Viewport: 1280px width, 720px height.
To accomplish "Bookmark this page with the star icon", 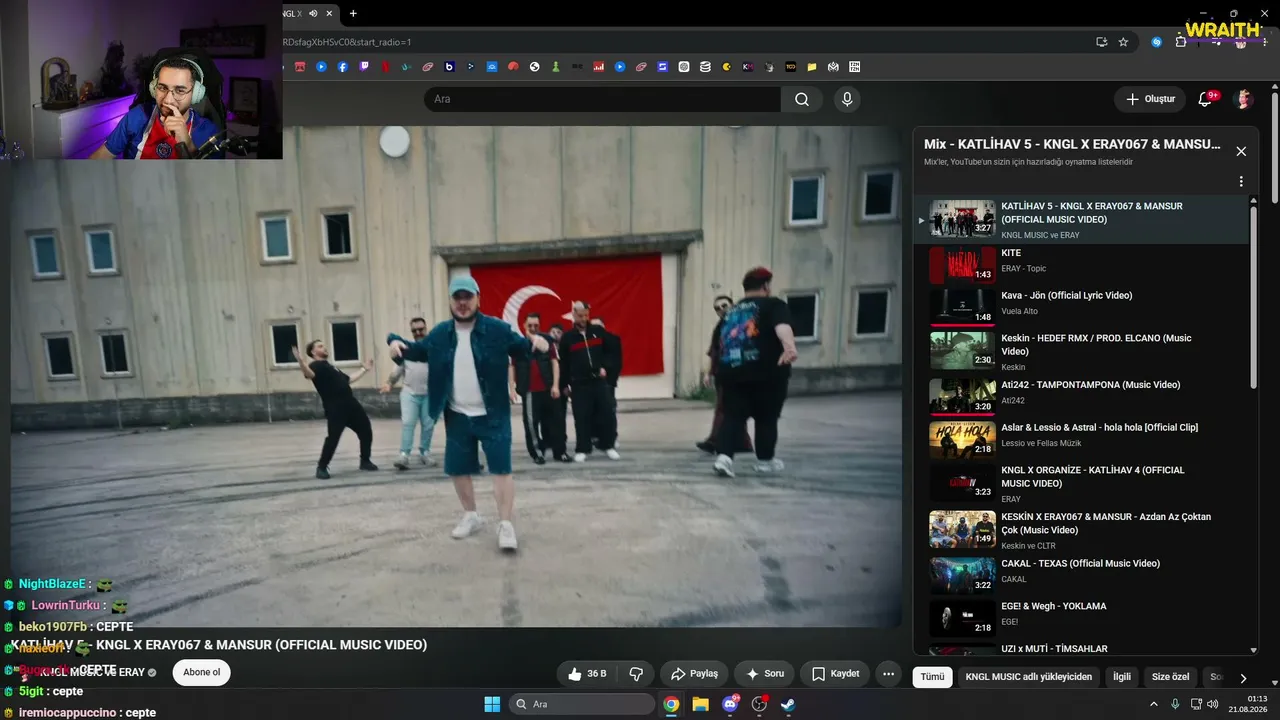I will point(1123,42).
